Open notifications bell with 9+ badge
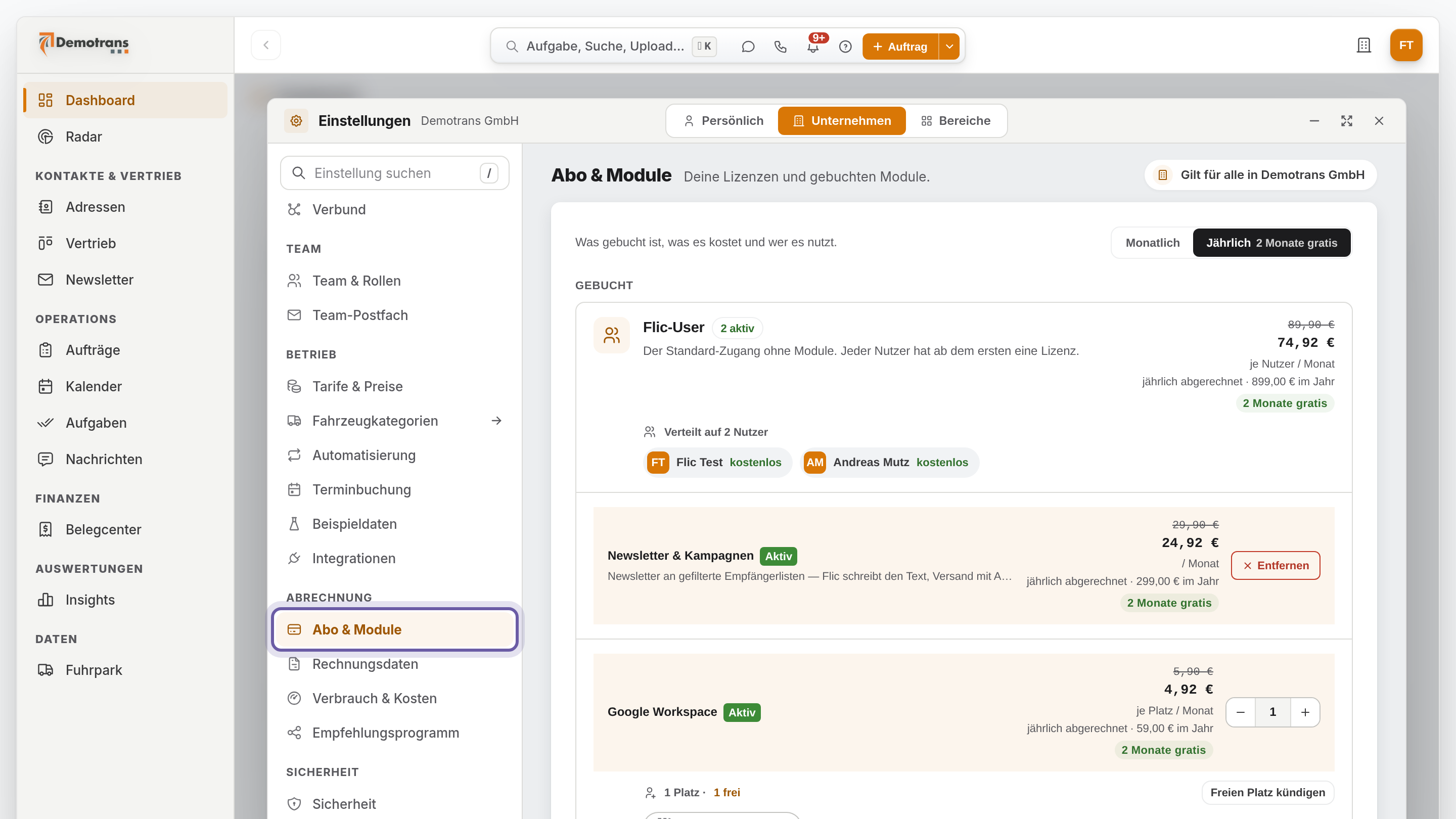Screen dimensions: 1456x819 pos(813,47)
